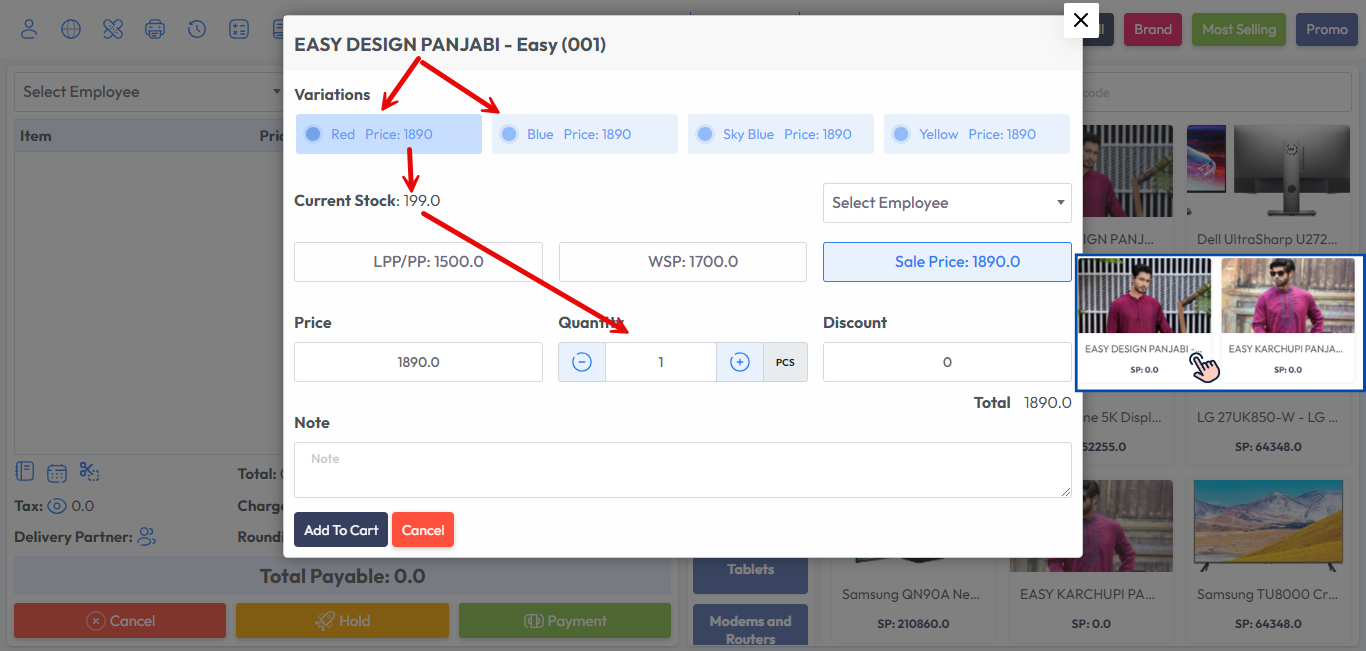Image resolution: width=1366 pixels, height=651 pixels.
Task: Click the Payment button at the bottom
Action: (x=565, y=620)
